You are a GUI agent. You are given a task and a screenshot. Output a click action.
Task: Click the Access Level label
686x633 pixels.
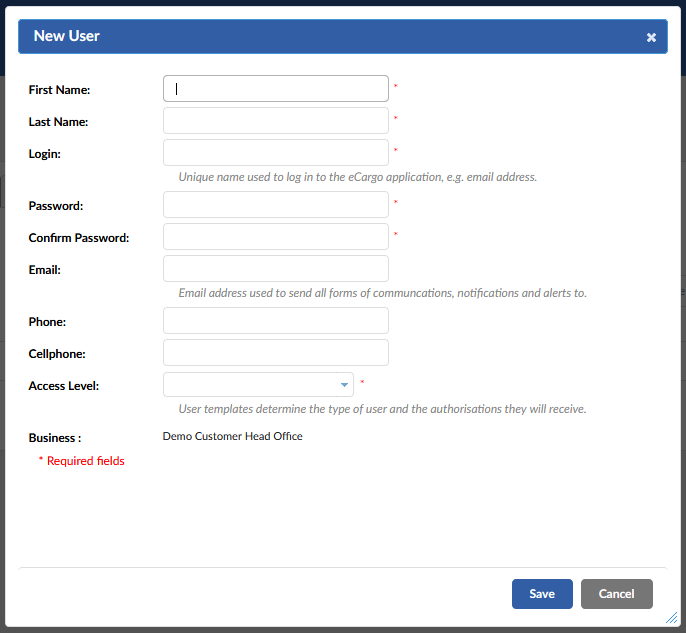(64, 386)
